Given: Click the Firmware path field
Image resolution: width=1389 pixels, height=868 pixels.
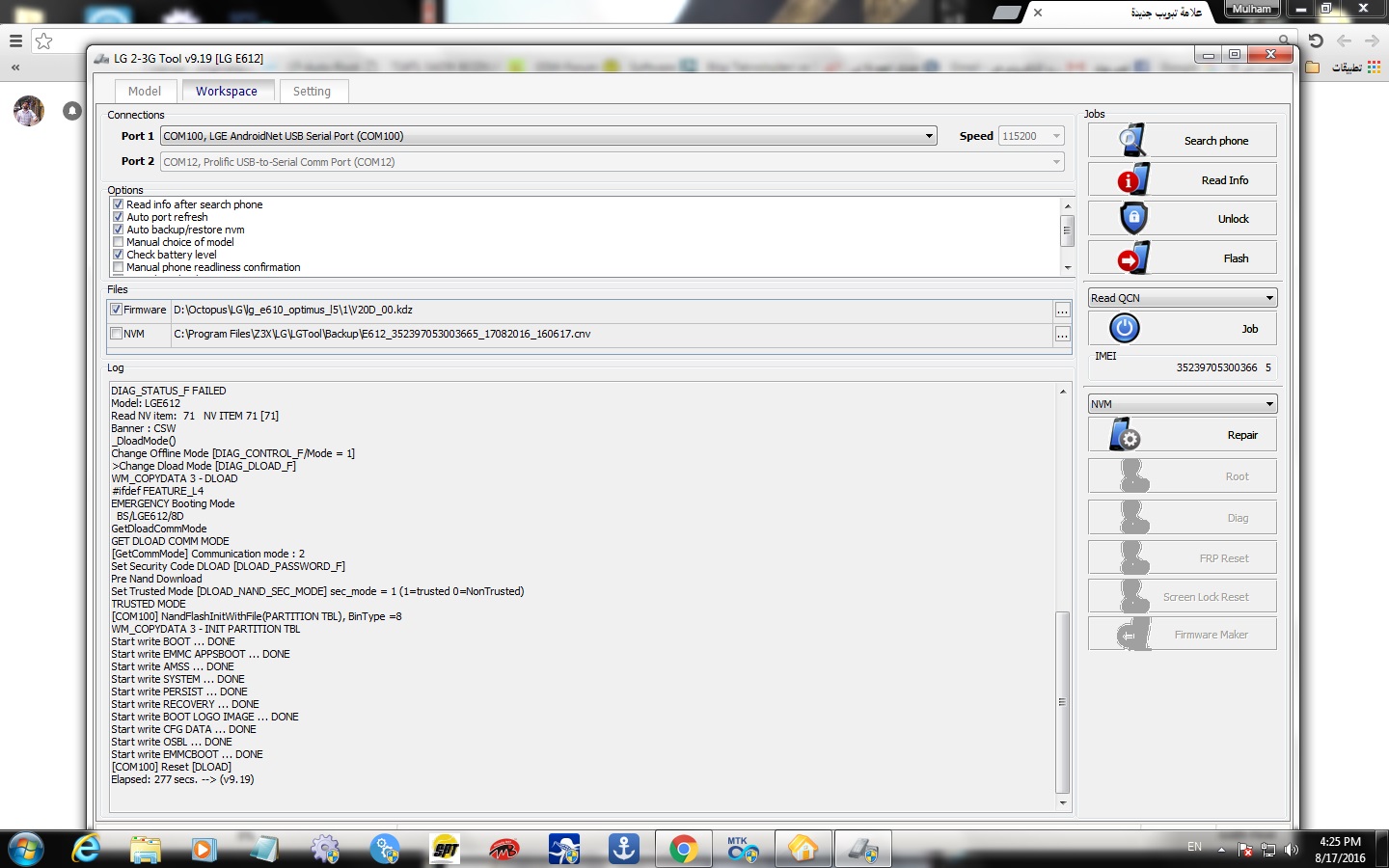Looking at the screenshot, I should pos(612,310).
